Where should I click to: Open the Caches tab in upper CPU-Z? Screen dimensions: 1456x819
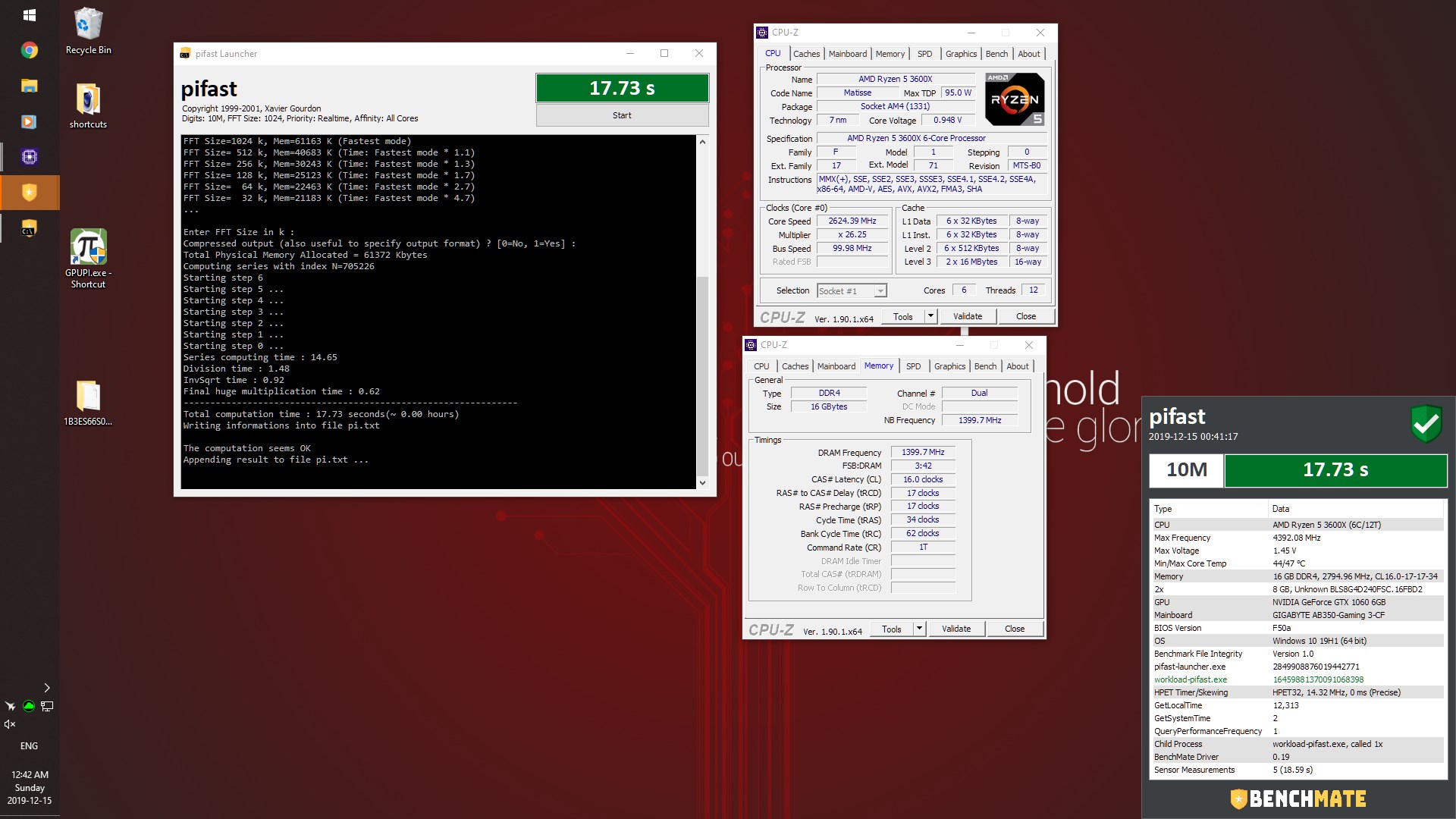pos(806,54)
